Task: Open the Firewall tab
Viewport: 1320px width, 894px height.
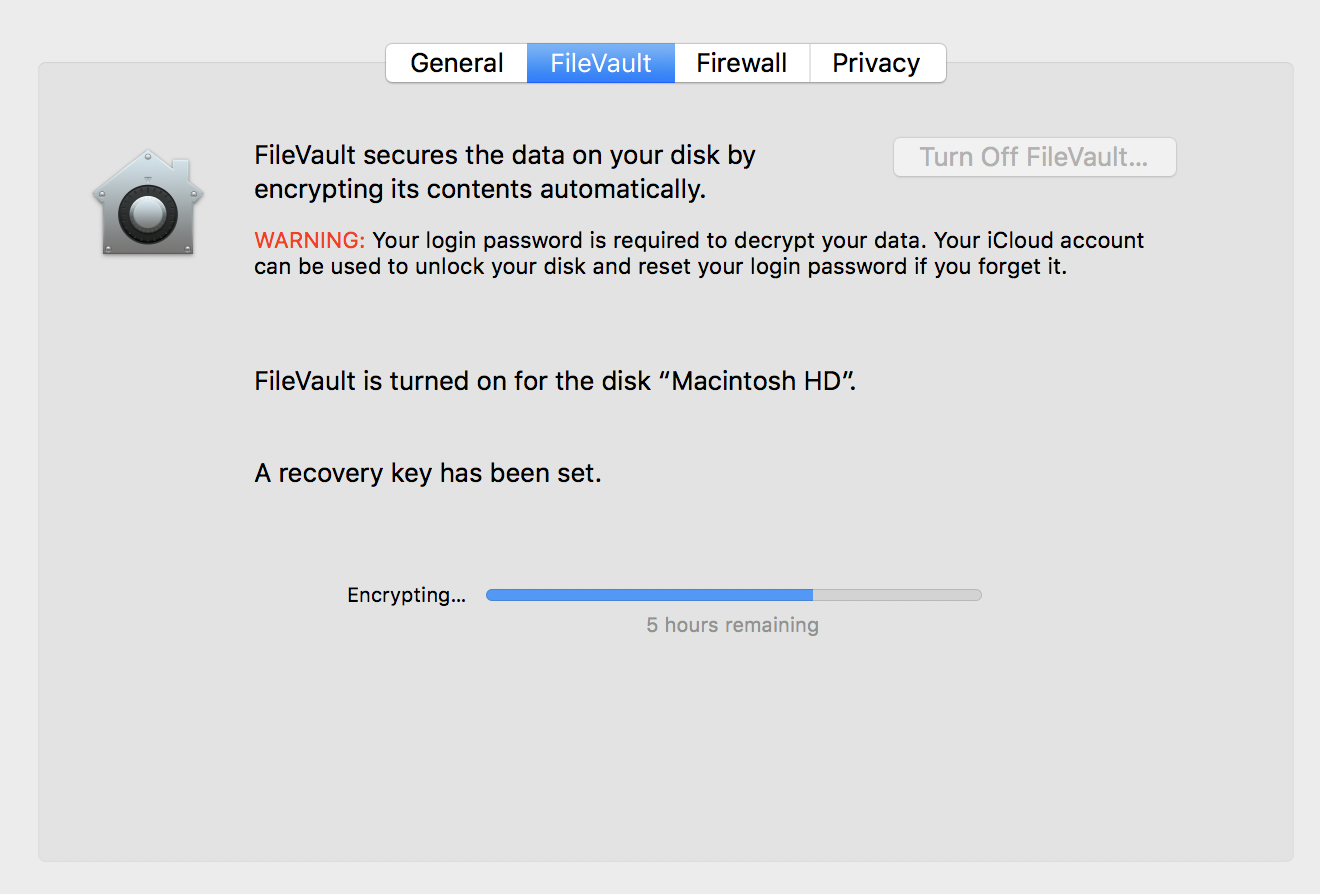Action: tap(741, 63)
